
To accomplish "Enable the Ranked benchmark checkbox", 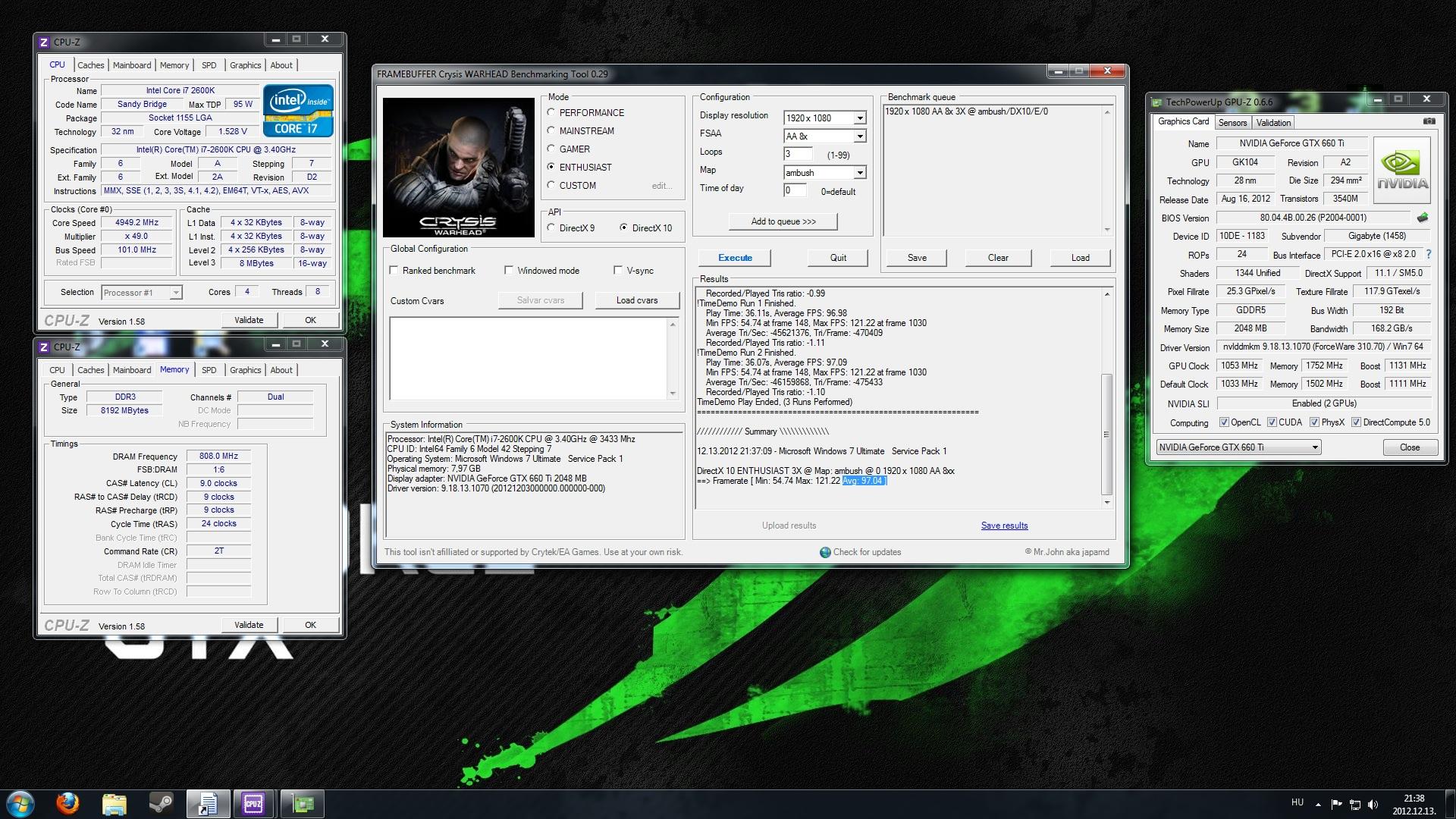I will coord(394,270).
